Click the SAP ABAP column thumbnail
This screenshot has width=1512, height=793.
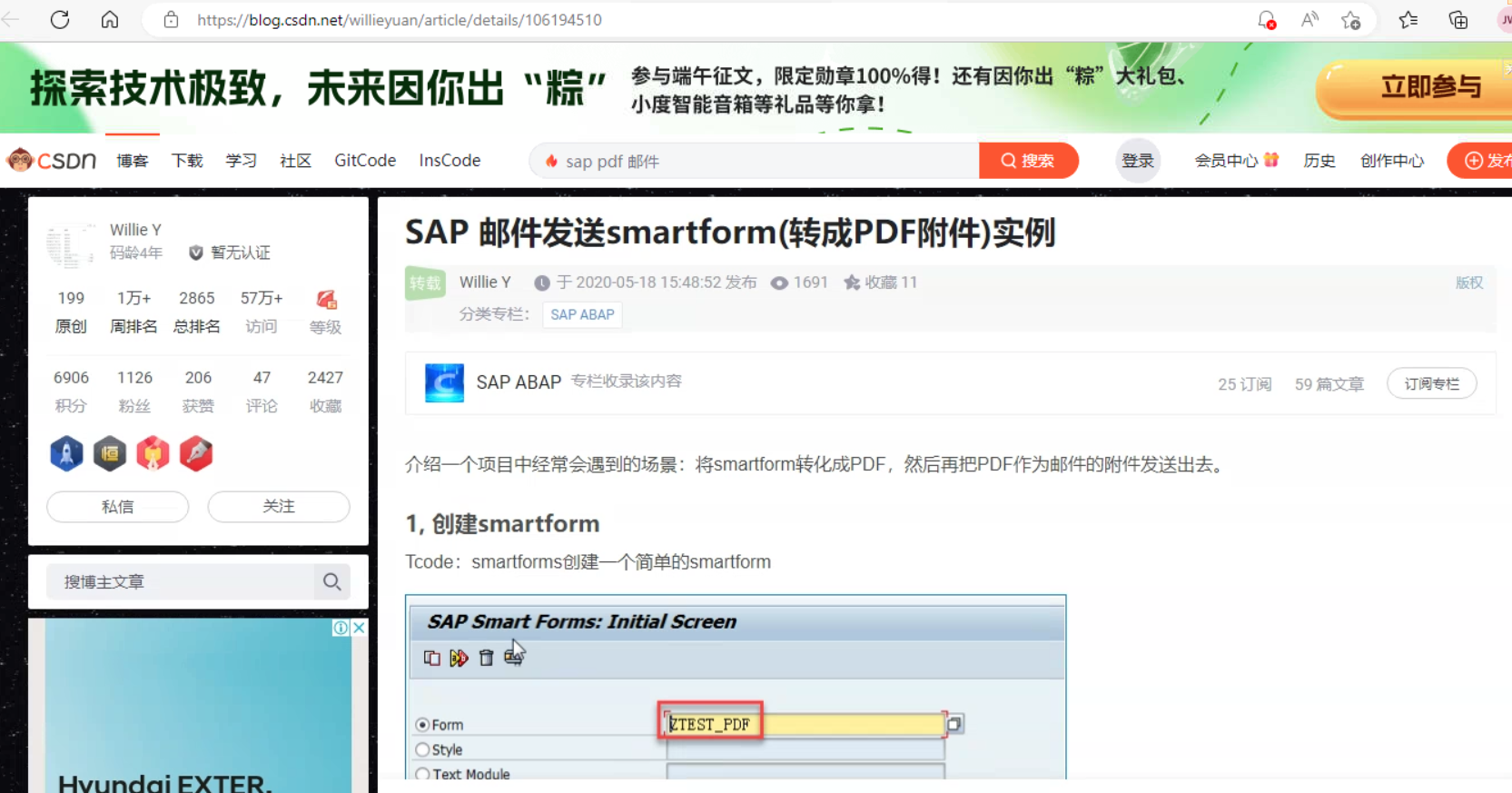tap(445, 383)
